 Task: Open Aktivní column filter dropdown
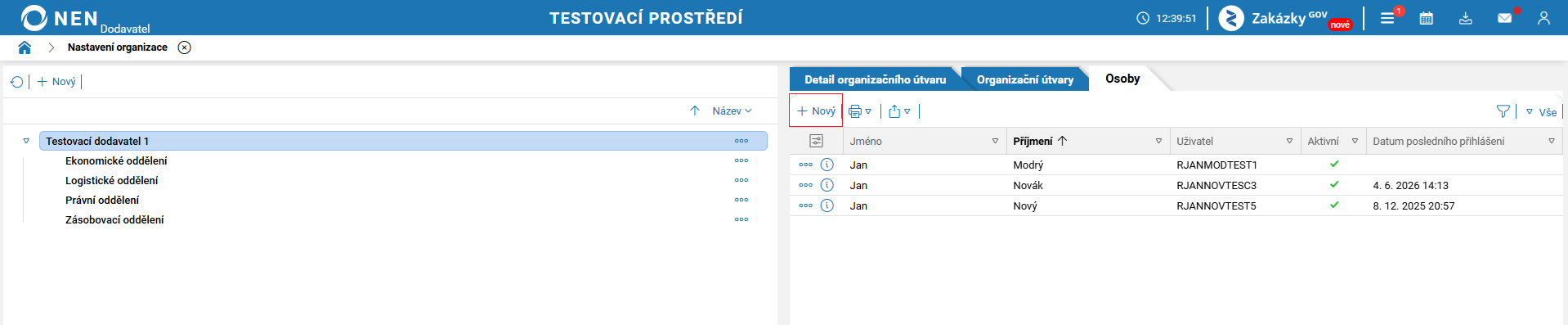pos(1355,141)
